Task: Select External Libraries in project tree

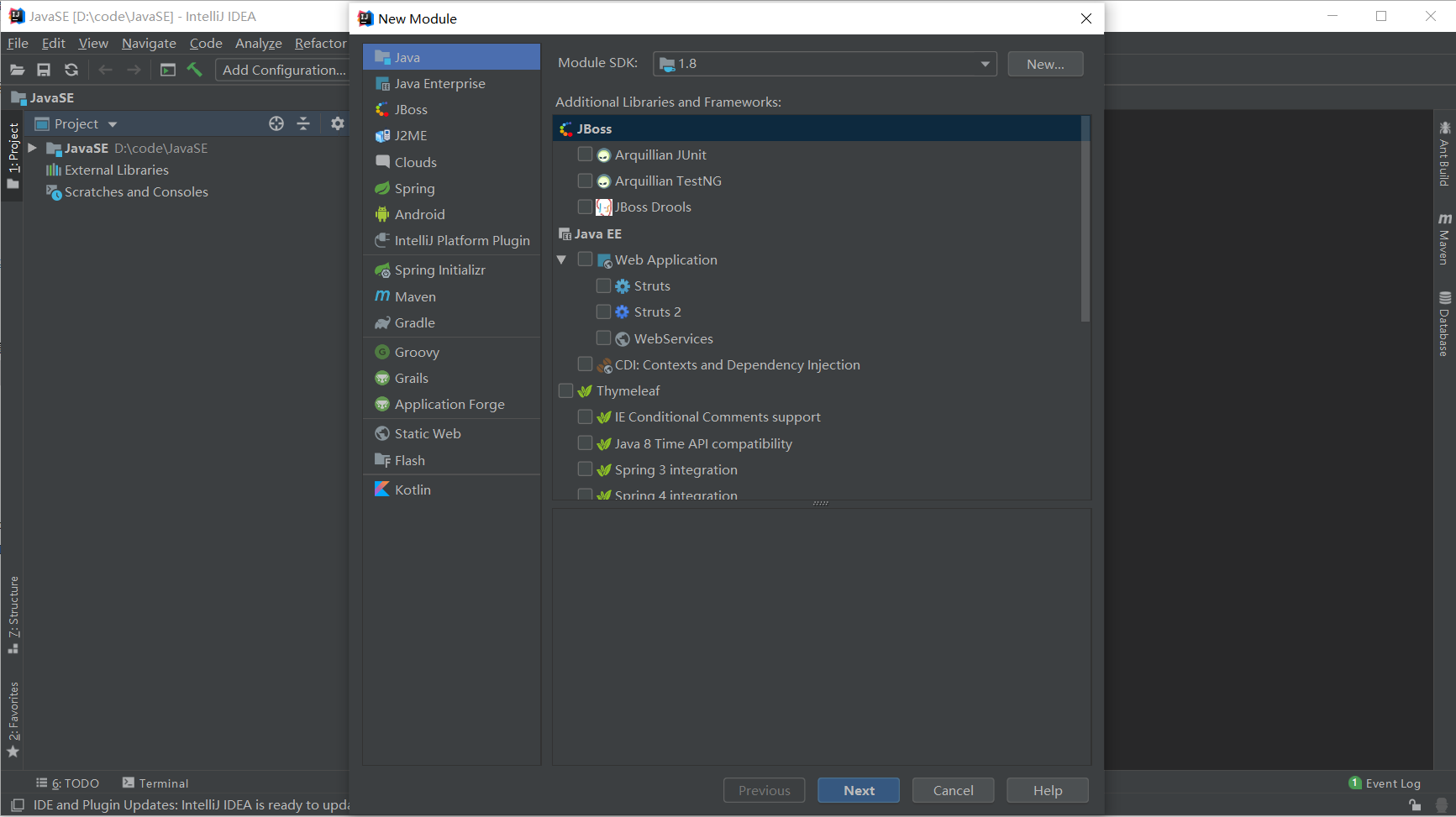Action: tap(108, 170)
